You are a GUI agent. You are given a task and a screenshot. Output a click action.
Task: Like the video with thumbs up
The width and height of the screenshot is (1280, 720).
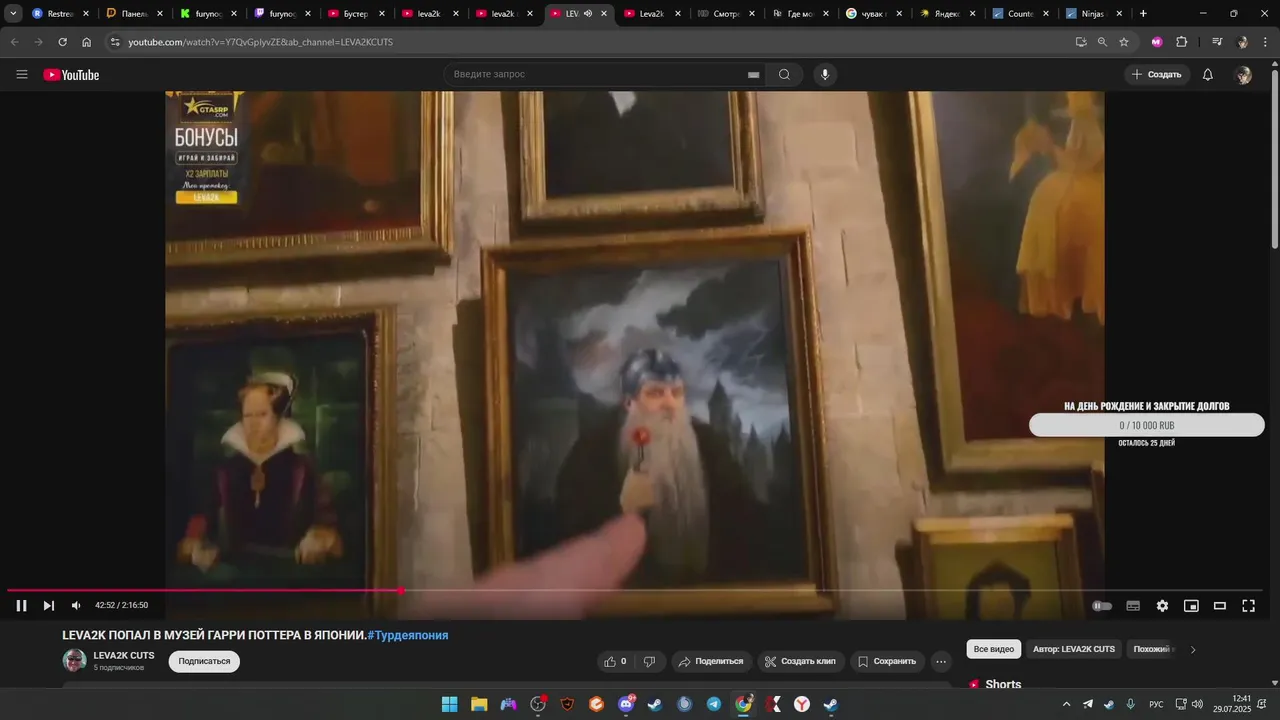tap(615, 661)
